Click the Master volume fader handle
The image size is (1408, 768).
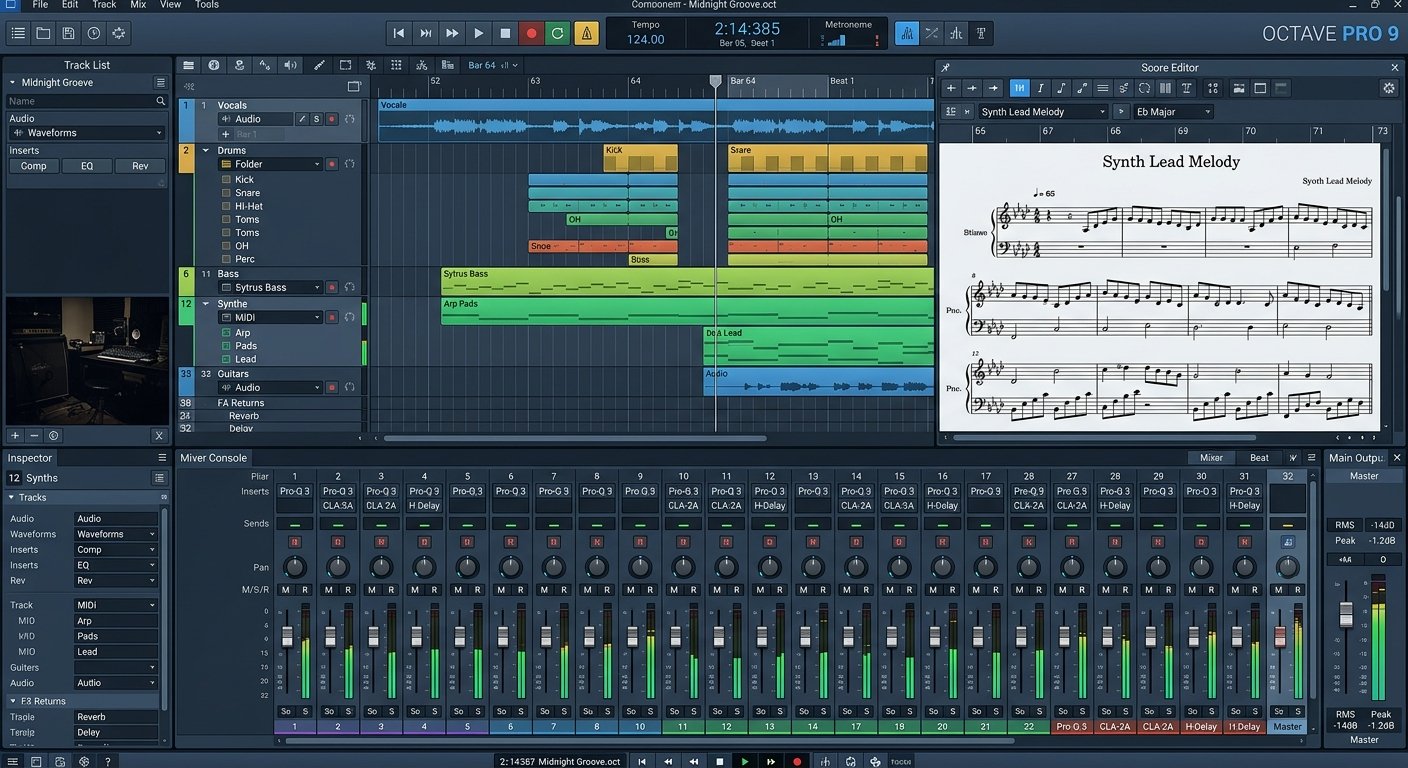[x=1346, y=615]
